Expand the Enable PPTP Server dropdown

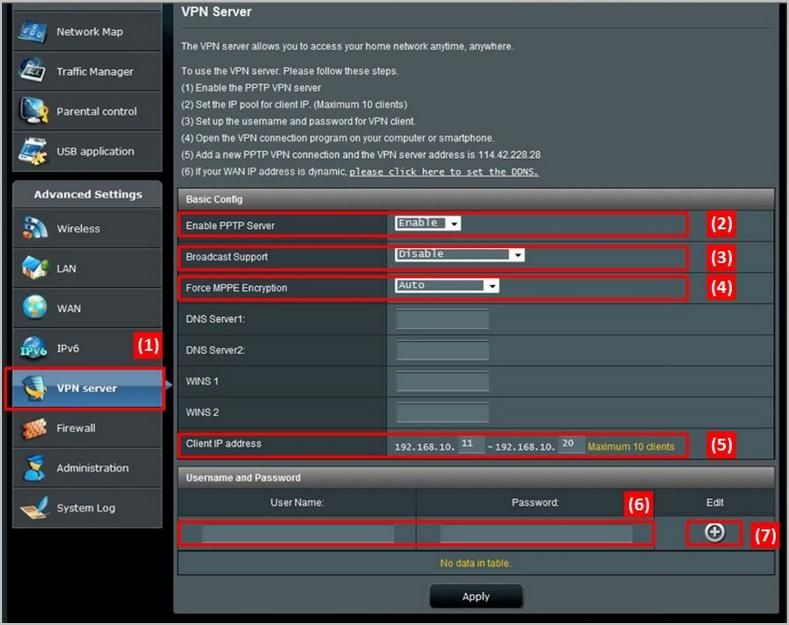tap(428, 223)
